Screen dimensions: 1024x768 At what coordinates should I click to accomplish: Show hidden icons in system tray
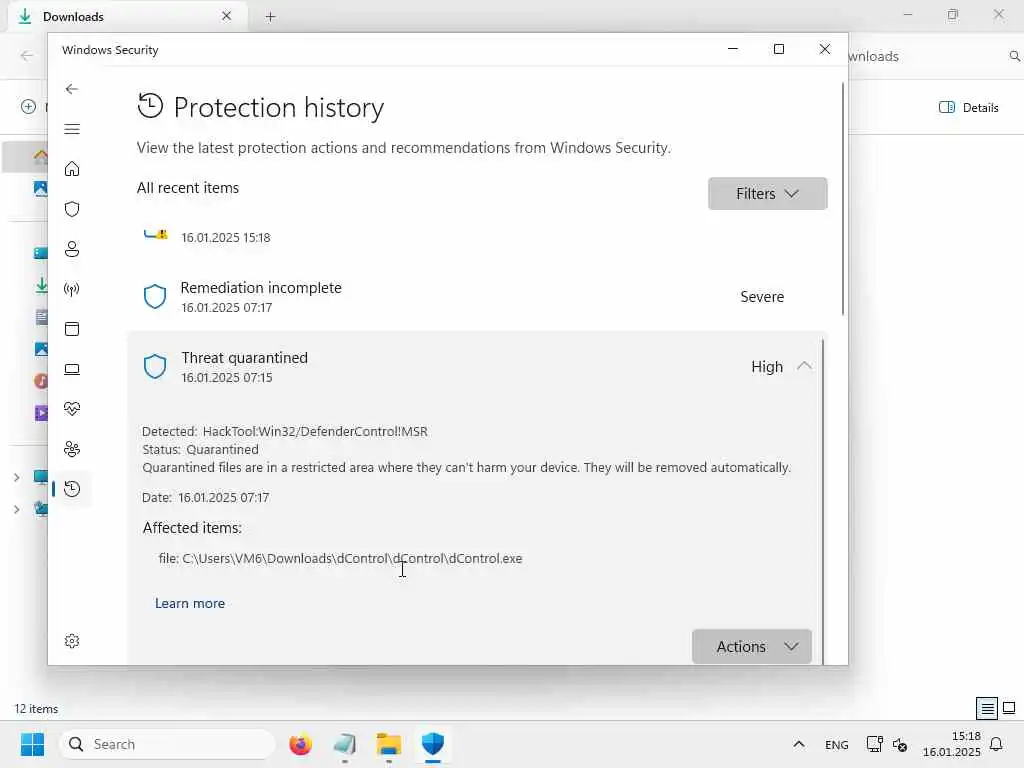(798, 744)
